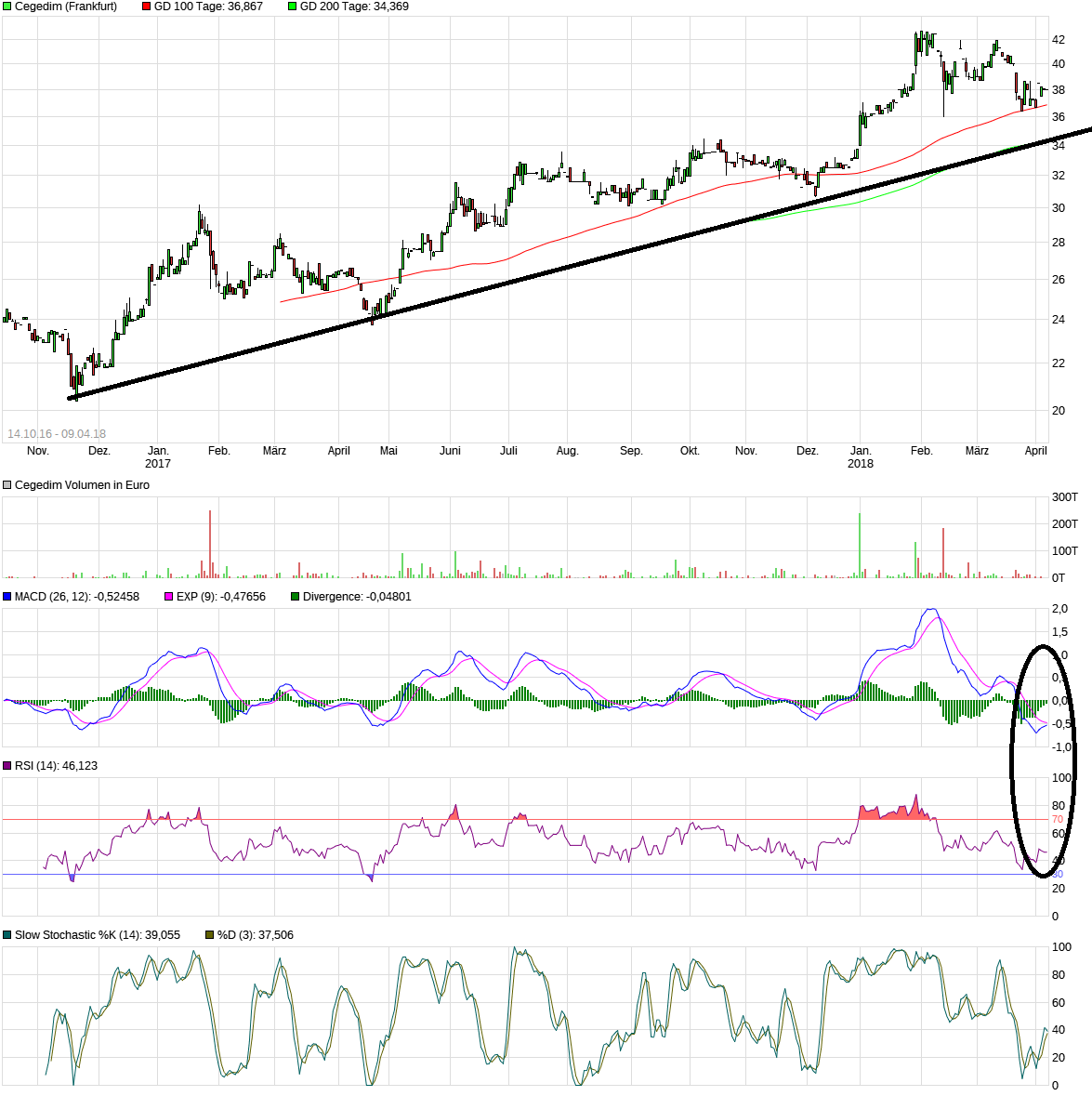Click the red 70 RSI overbought level label

point(1058,820)
